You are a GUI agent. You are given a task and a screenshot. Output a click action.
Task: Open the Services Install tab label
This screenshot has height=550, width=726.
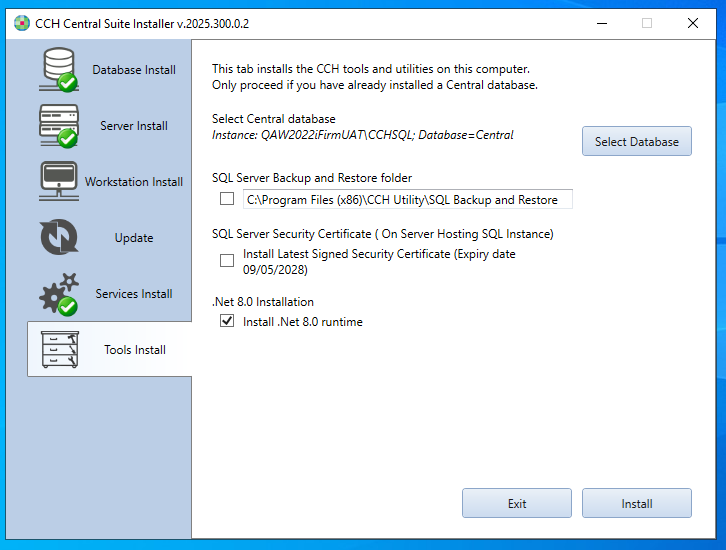134,294
